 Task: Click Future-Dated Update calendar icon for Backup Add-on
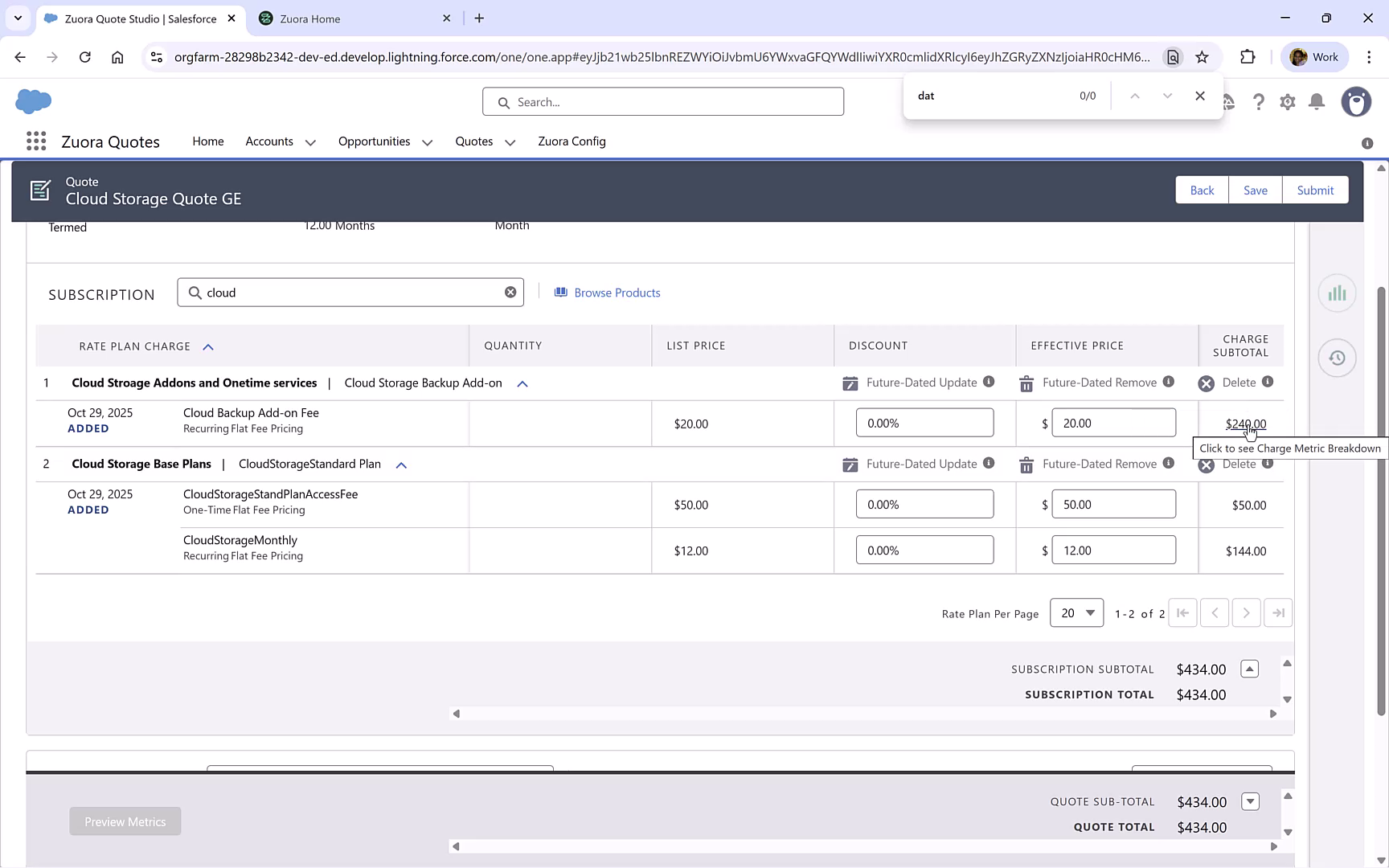[x=850, y=383]
